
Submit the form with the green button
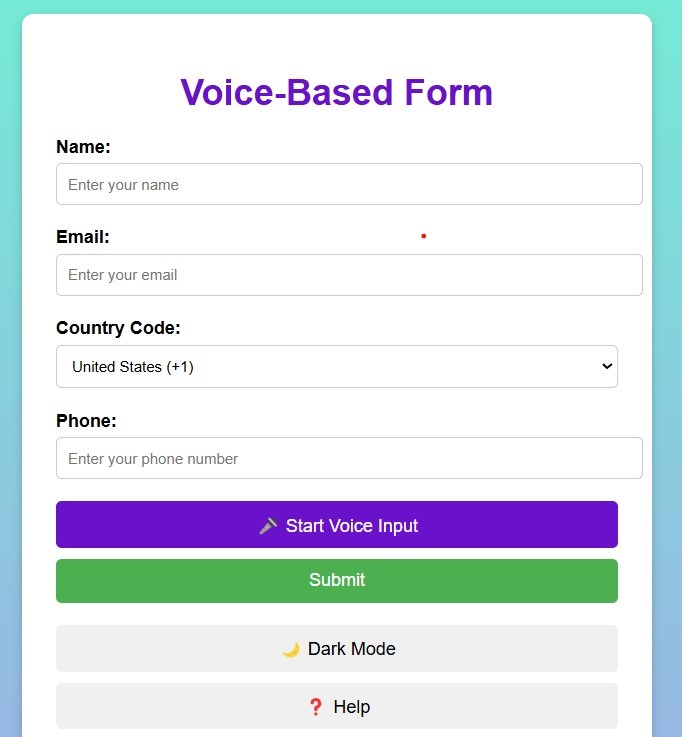coord(337,581)
